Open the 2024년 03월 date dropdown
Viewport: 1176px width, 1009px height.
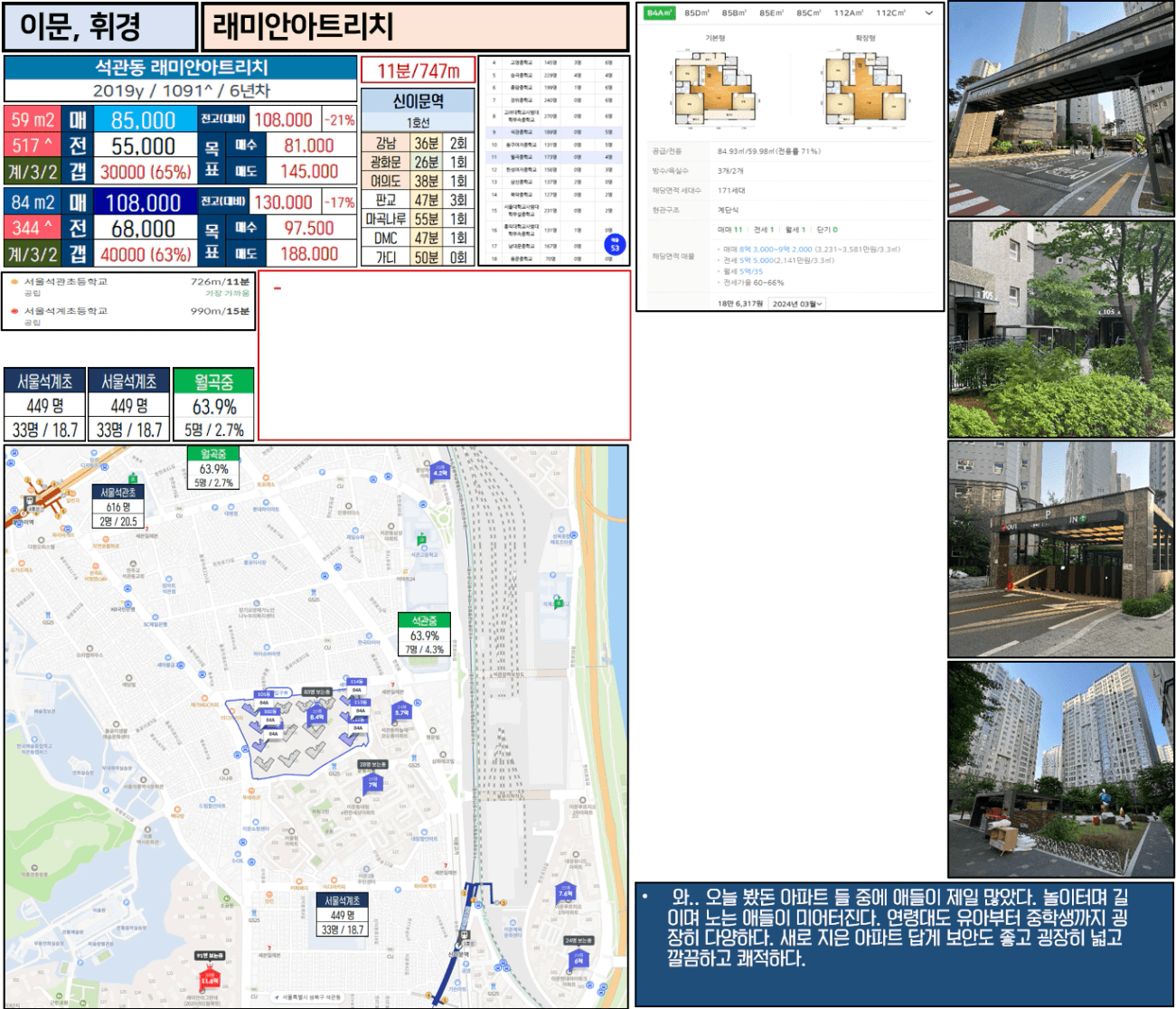point(797,304)
